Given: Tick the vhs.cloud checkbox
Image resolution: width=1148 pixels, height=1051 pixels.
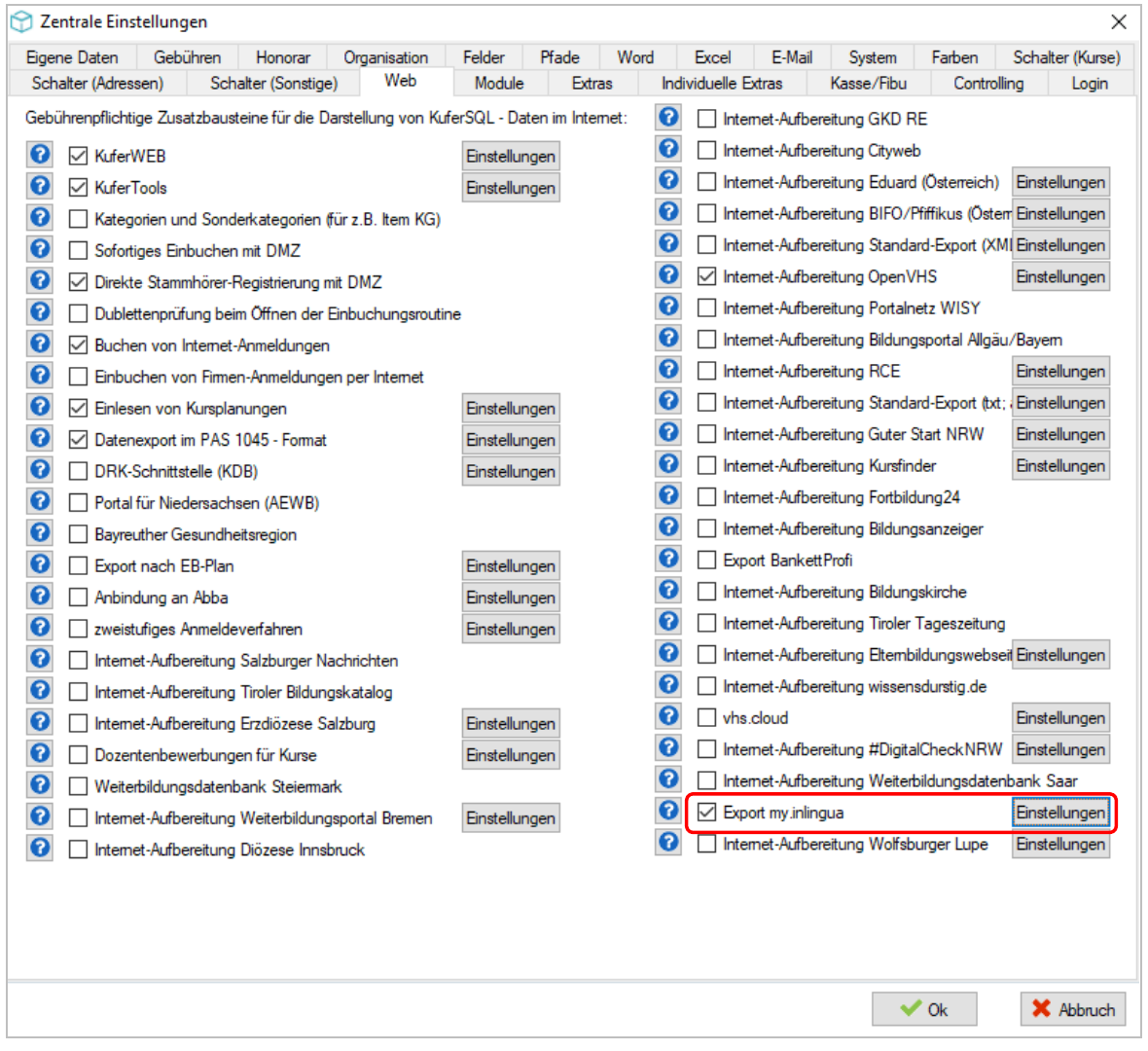Looking at the screenshot, I should (x=706, y=717).
